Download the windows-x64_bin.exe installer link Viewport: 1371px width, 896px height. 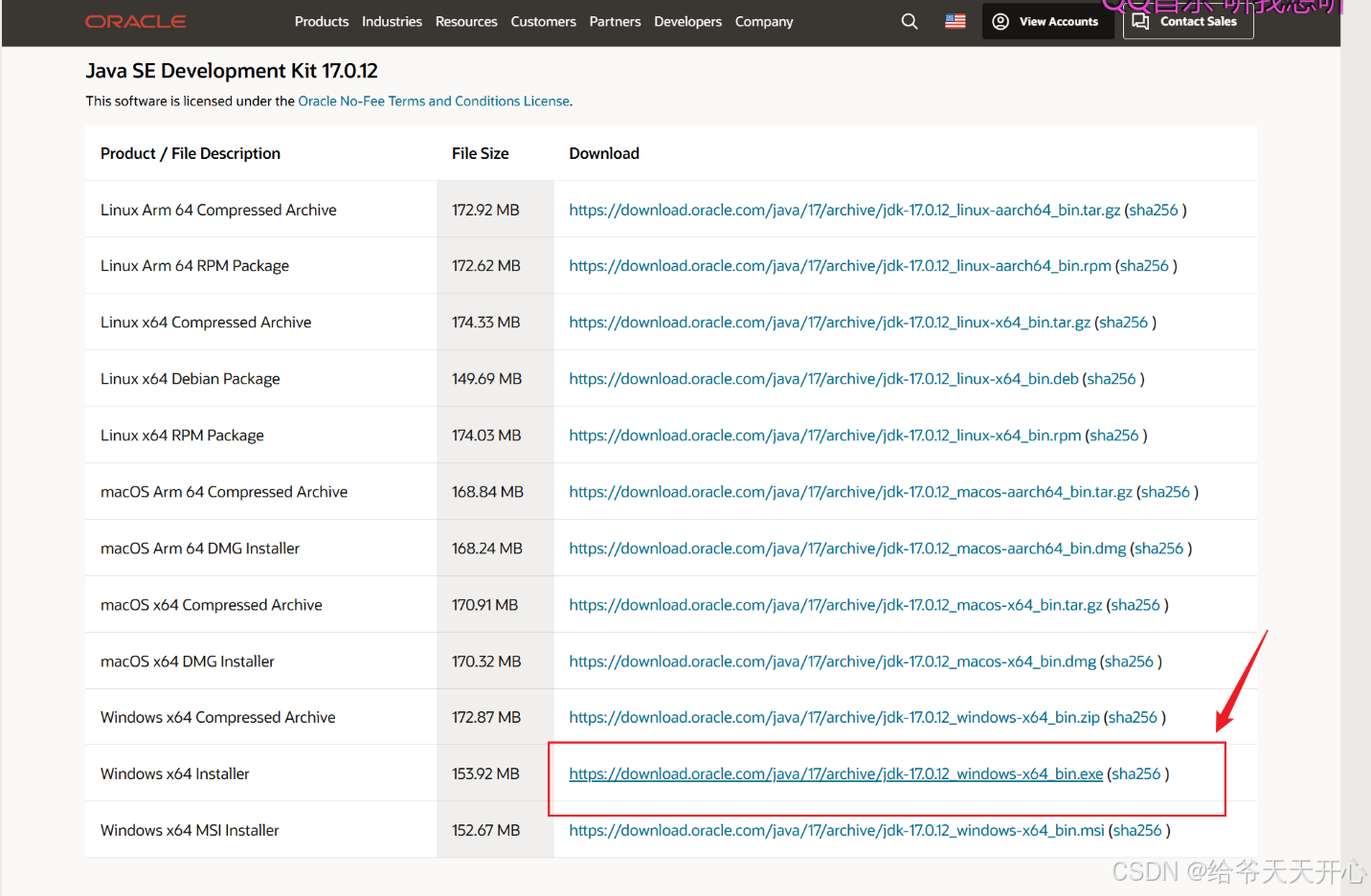point(836,773)
